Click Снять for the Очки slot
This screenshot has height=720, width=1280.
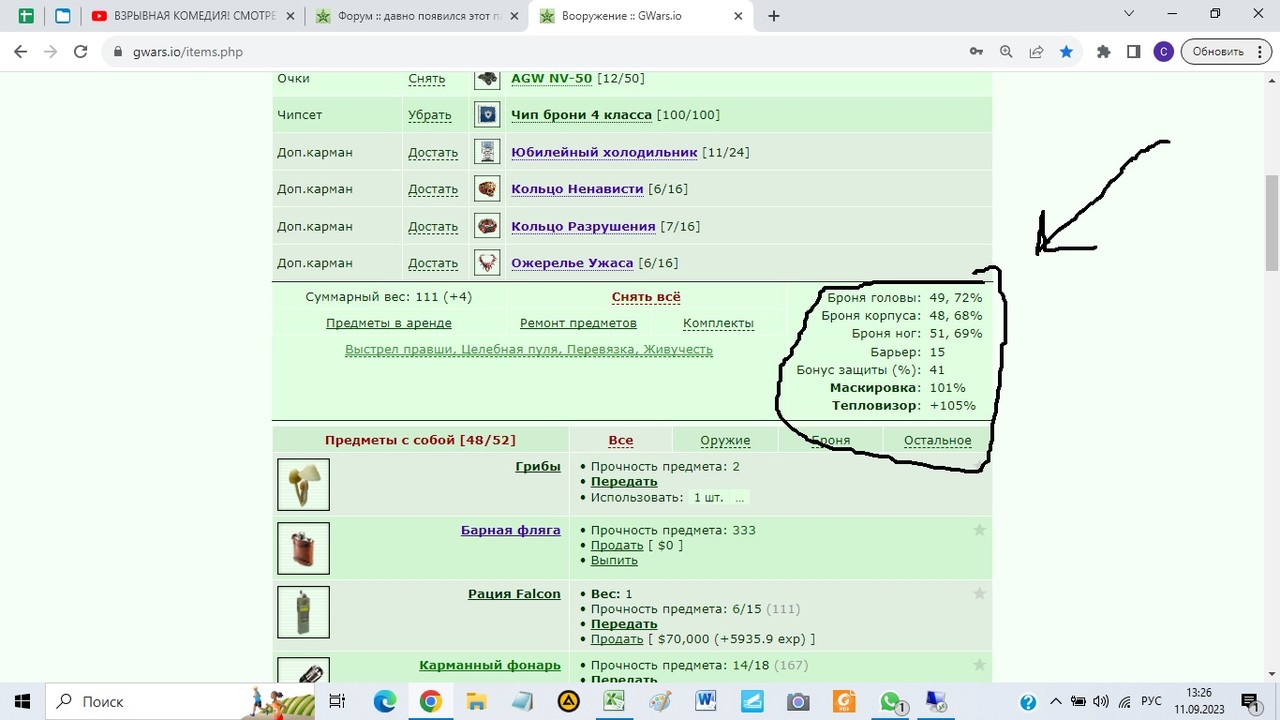426,78
